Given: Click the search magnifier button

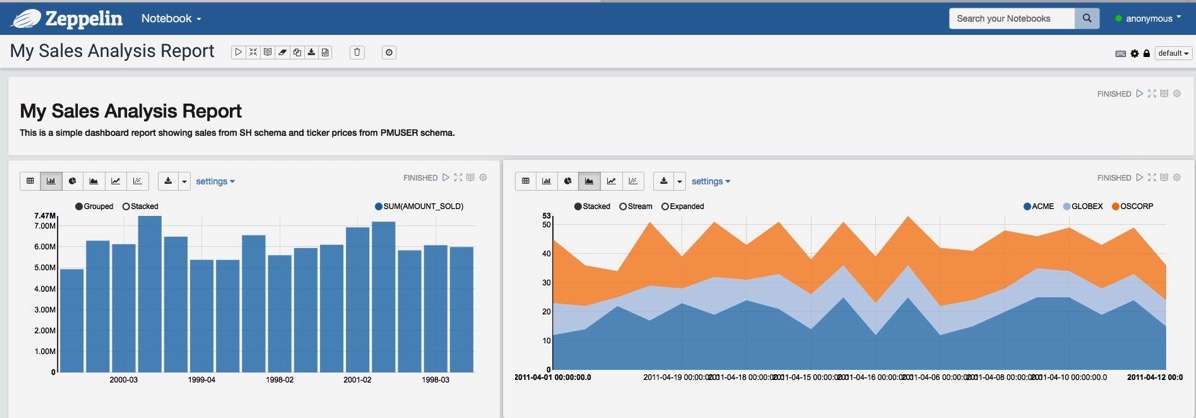Looking at the screenshot, I should point(1087,18).
